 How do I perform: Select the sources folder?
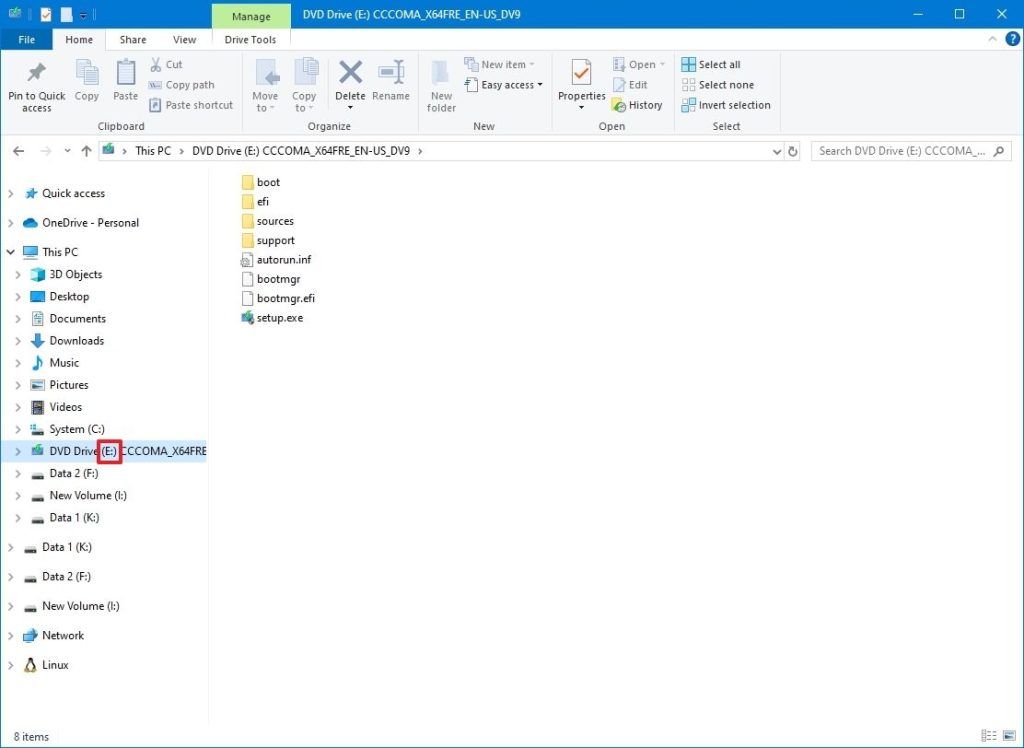click(267, 221)
